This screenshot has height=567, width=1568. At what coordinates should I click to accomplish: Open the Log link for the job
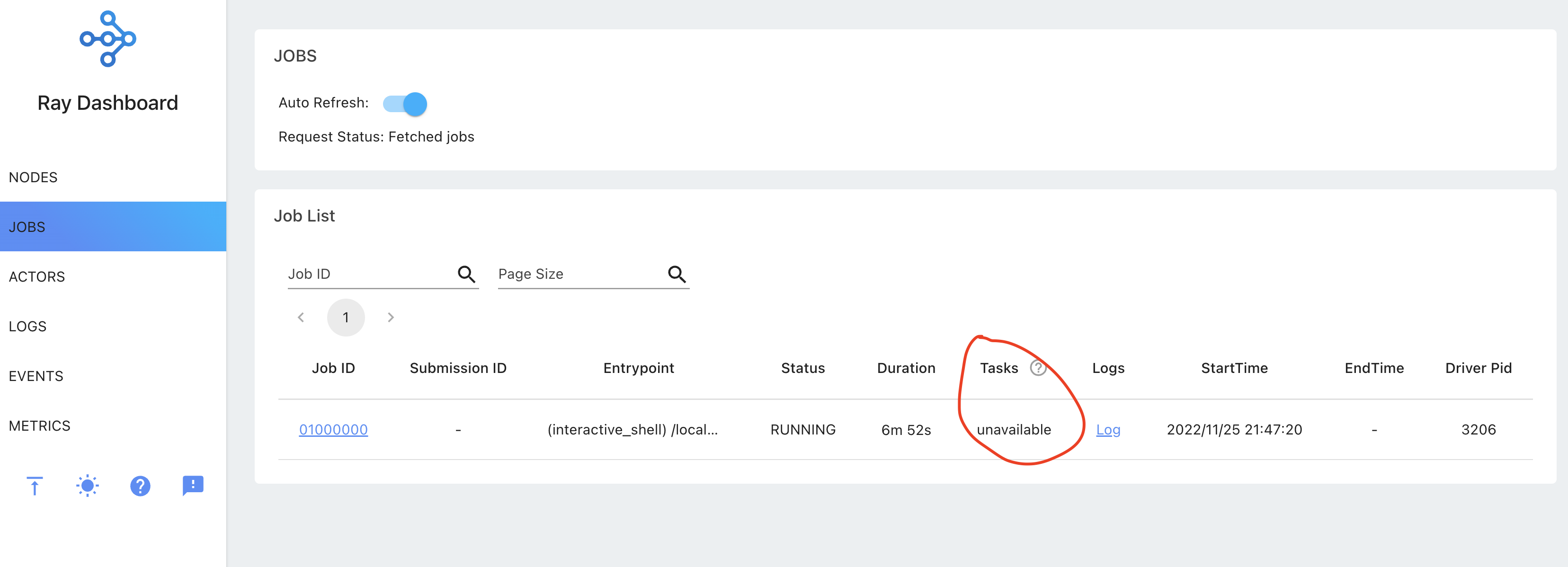pyautogui.click(x=1108, y=429)
